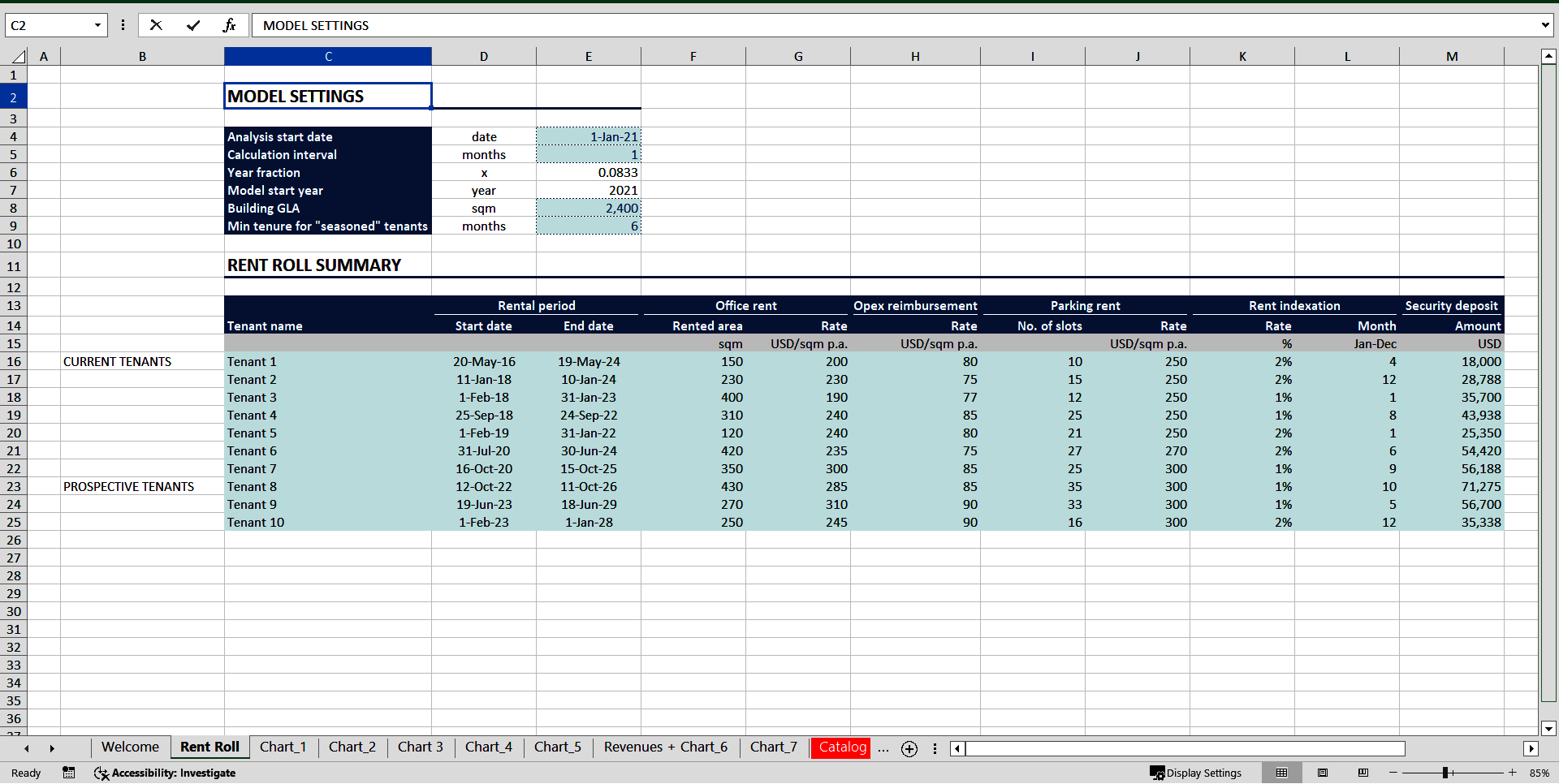Select Tenant 8 security deposit 71,275
Screen dimensions: 1559x784
point(1452,486)
